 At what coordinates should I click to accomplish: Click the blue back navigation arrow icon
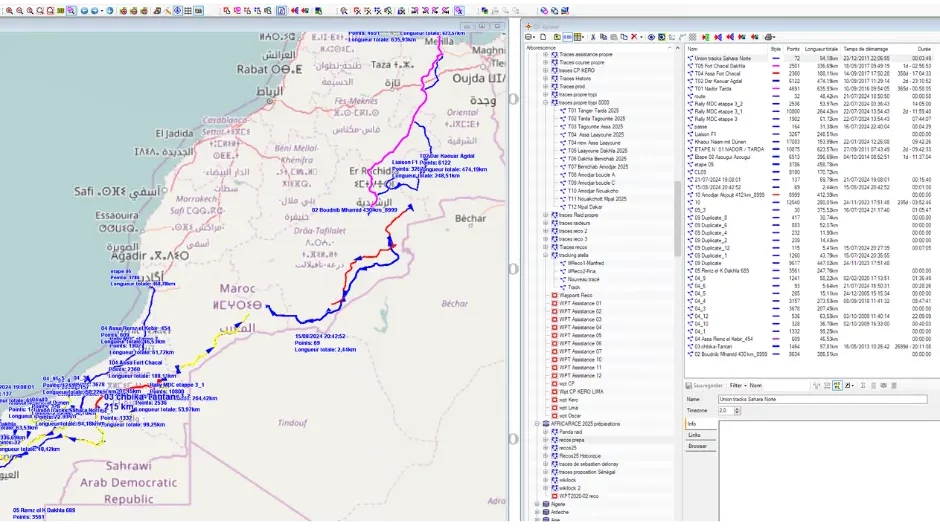84,10
